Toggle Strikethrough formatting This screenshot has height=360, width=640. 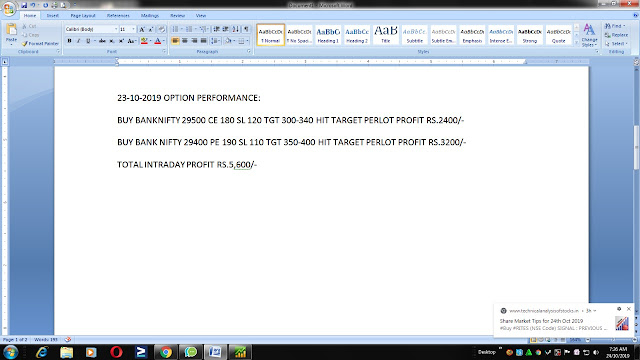[x=102, y=41]
